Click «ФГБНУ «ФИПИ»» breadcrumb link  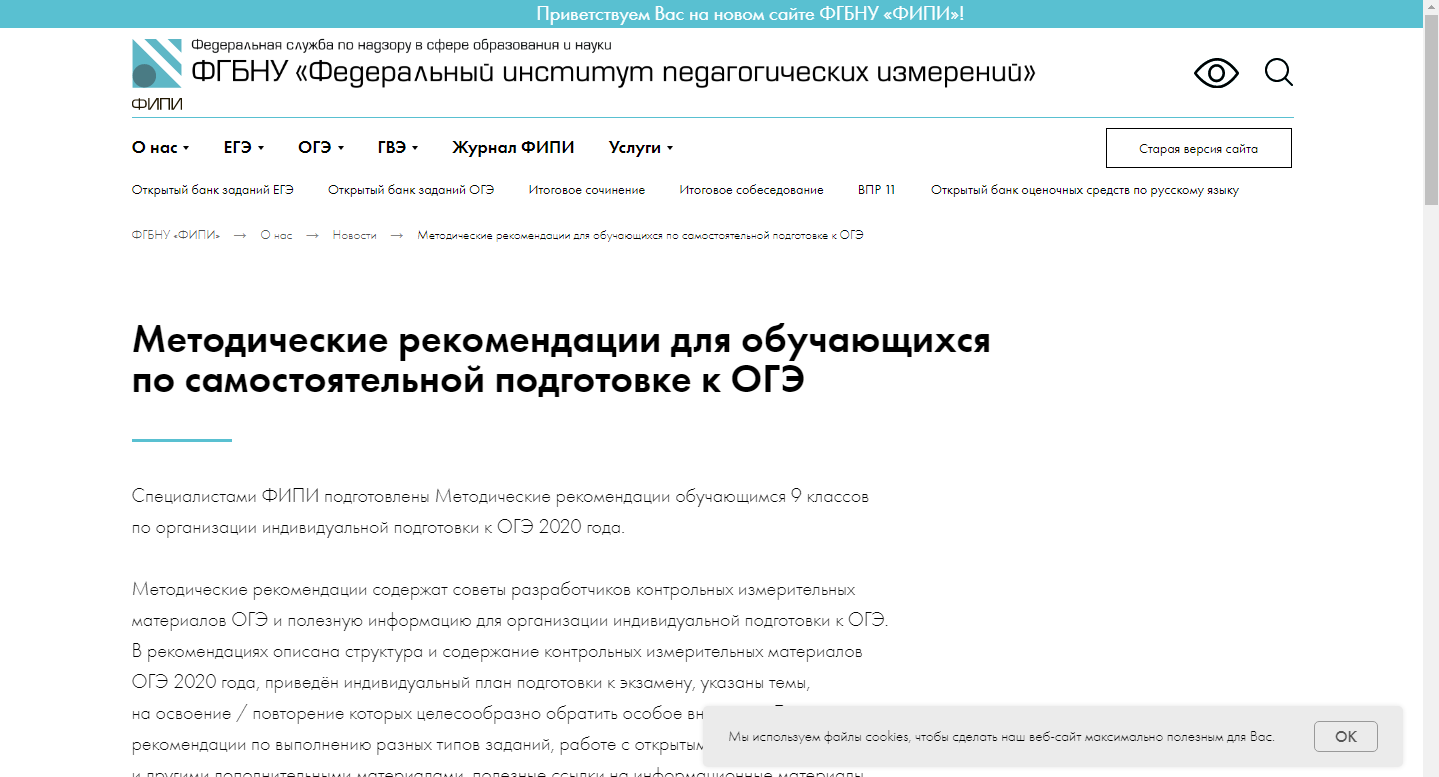(x=176, y=235)
